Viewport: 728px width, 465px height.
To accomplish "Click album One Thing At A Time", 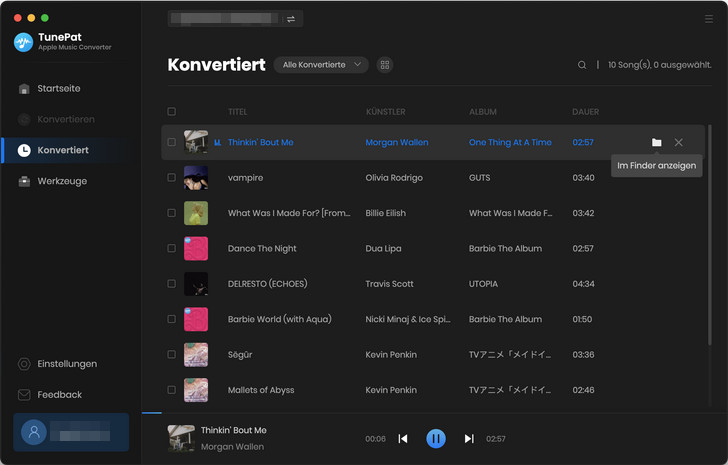I will click(510, 142).
